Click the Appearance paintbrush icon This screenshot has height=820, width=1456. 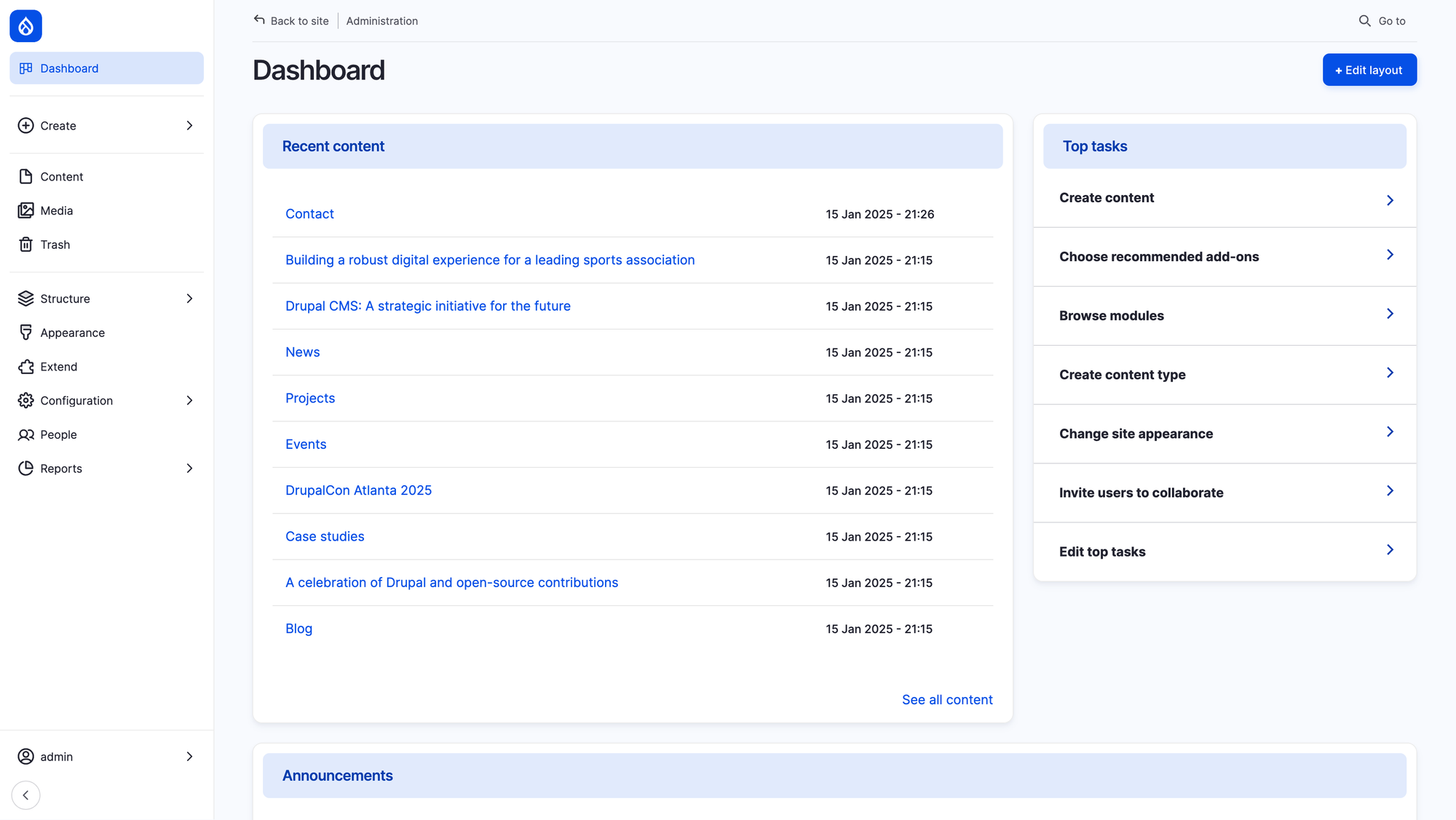click(x=25, y=333)
